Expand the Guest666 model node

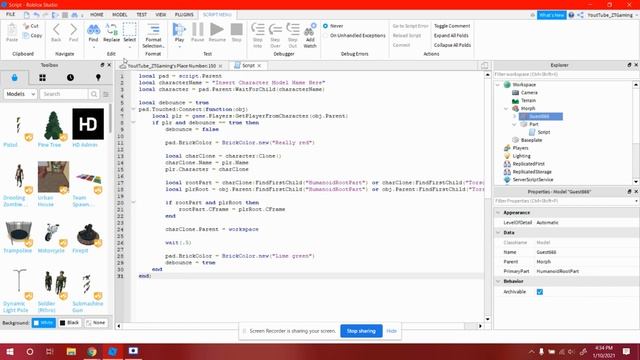pyautogui.click(x=514, y=117)
